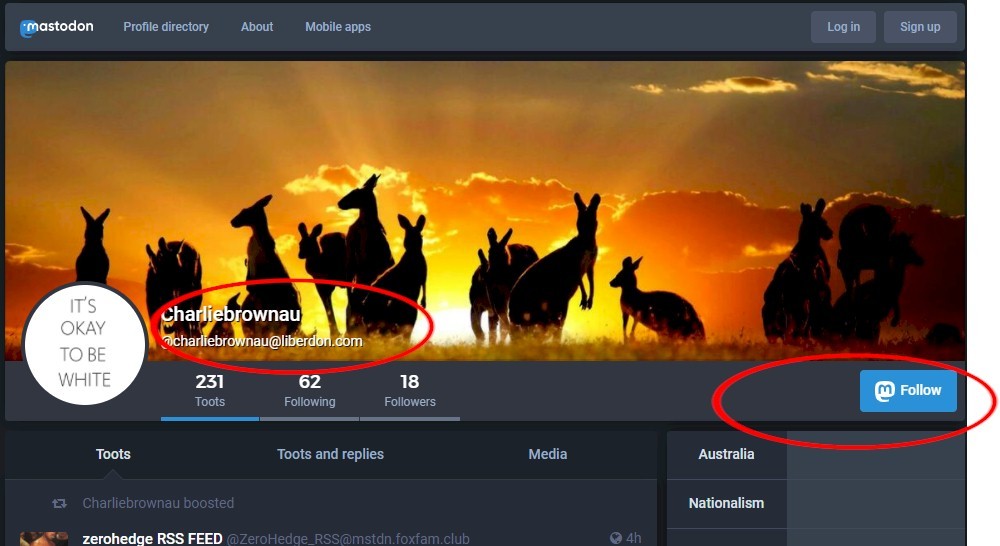
Task: Click the boost icon beside "Charliebrownau boosted"
Action: 60,503
